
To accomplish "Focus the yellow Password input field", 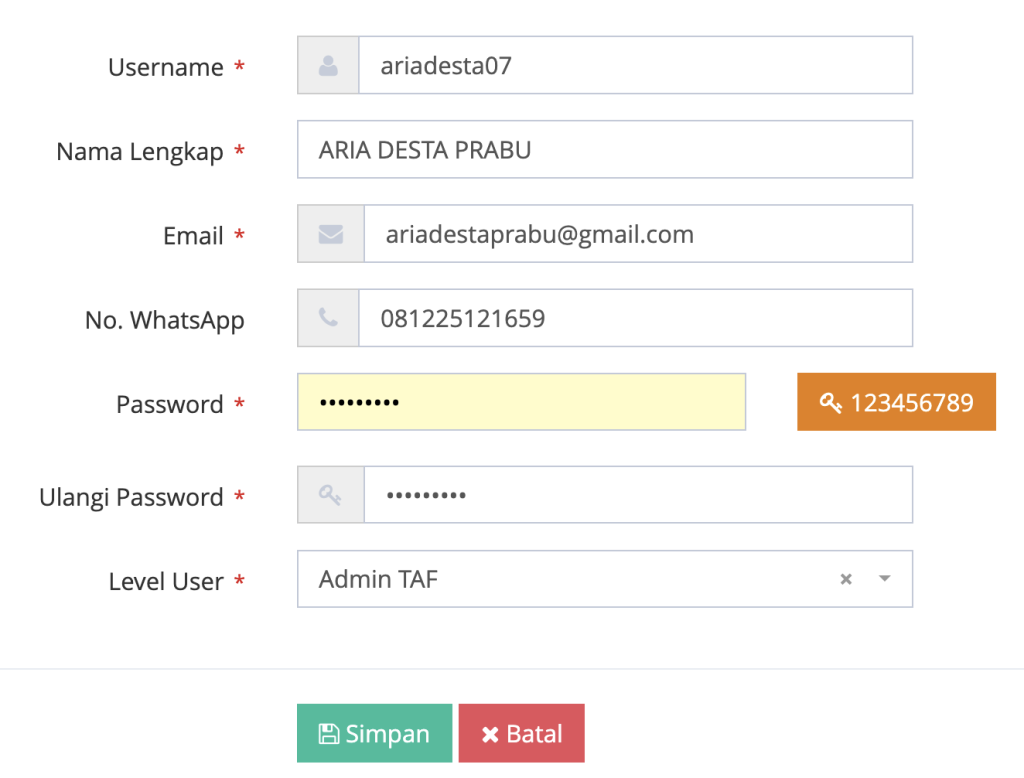I will 521,402.
